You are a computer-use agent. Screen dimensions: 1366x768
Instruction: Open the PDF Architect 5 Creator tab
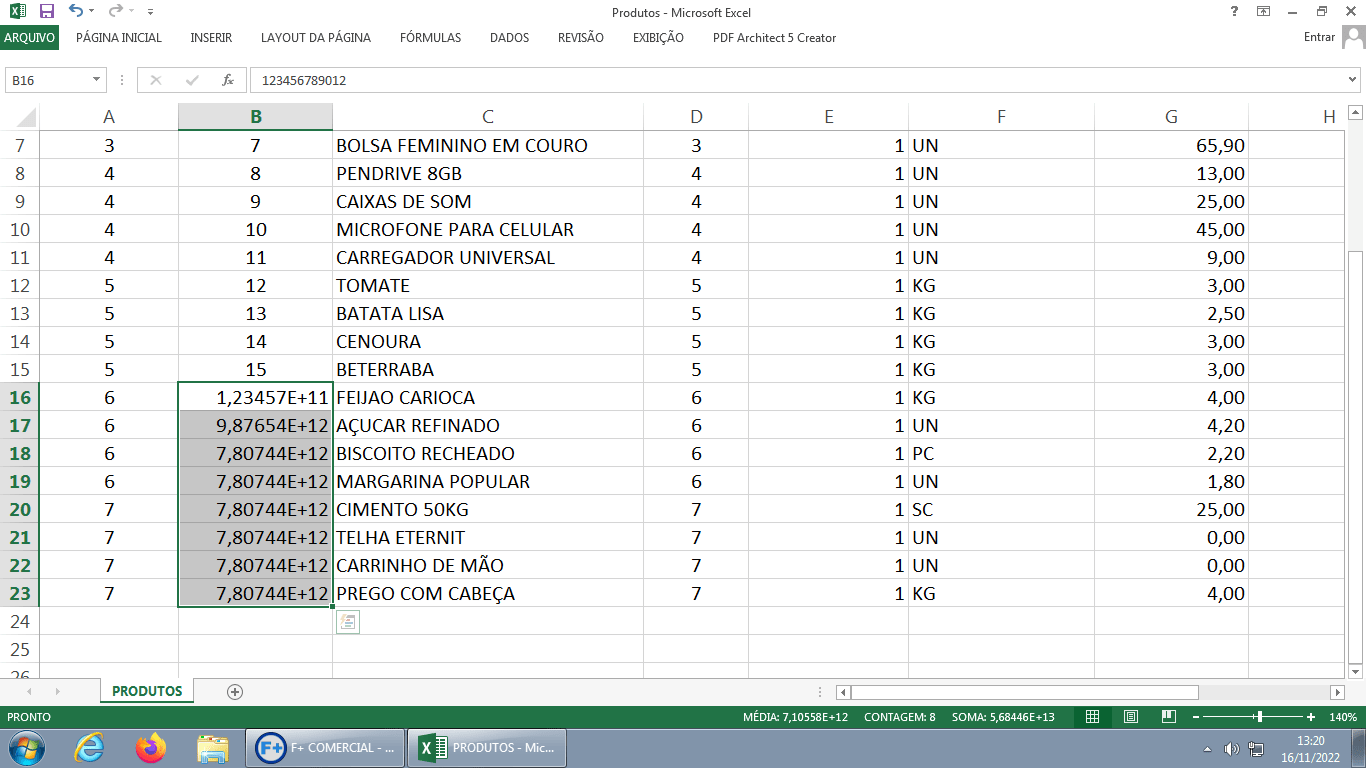click(774, 38)
